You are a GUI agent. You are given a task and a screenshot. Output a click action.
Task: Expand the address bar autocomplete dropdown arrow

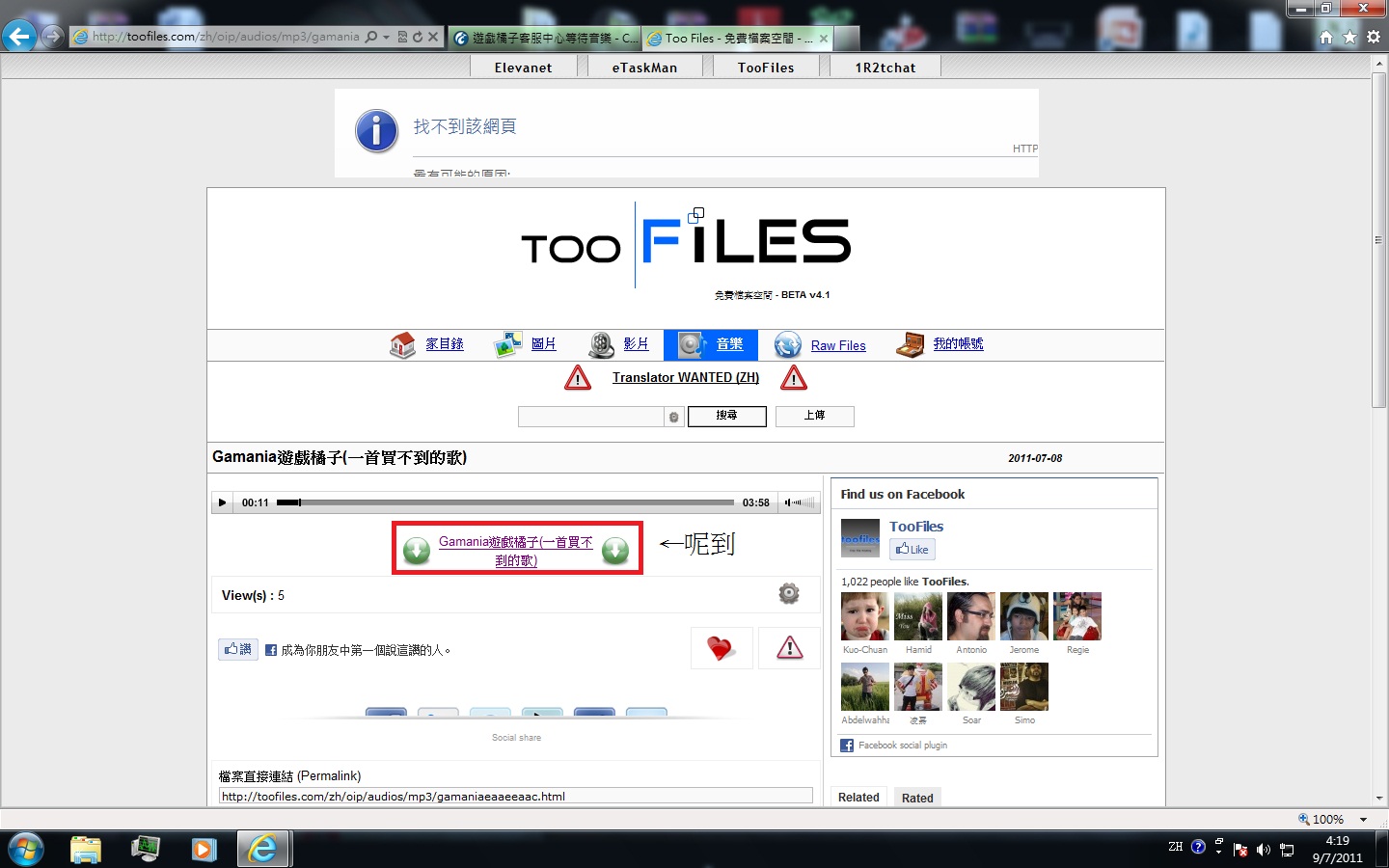386,37
